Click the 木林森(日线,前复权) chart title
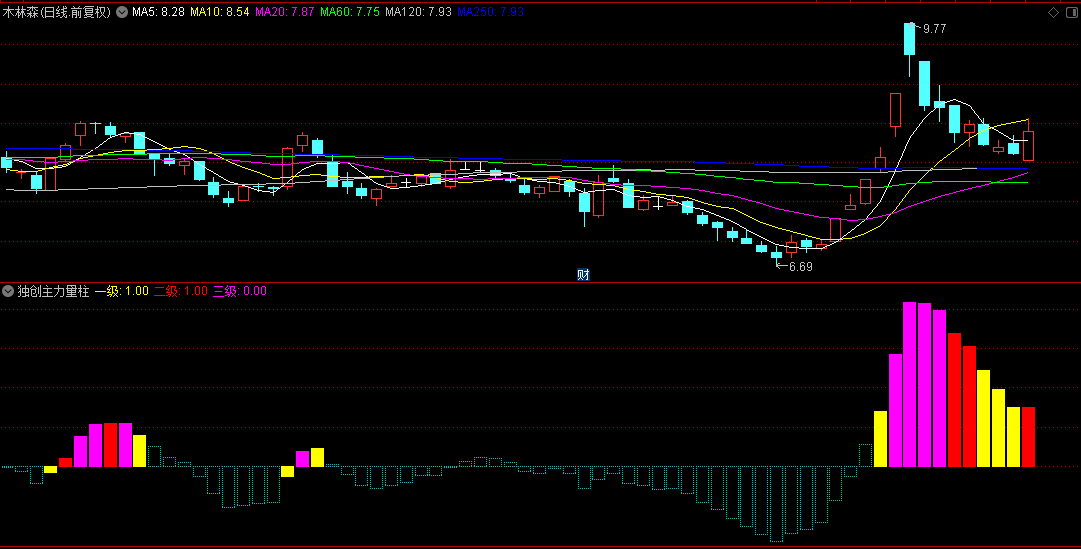Screen dimensions: 1081x549 tap(57, 12)
